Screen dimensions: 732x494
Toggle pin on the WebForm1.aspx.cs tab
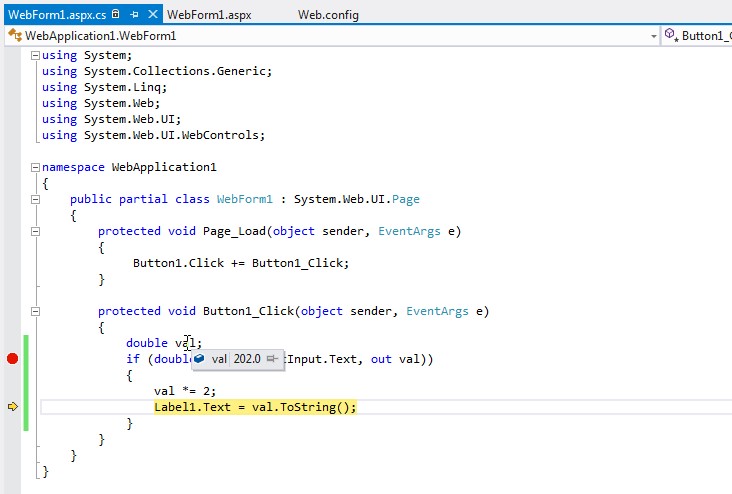[x=134, y=15]
